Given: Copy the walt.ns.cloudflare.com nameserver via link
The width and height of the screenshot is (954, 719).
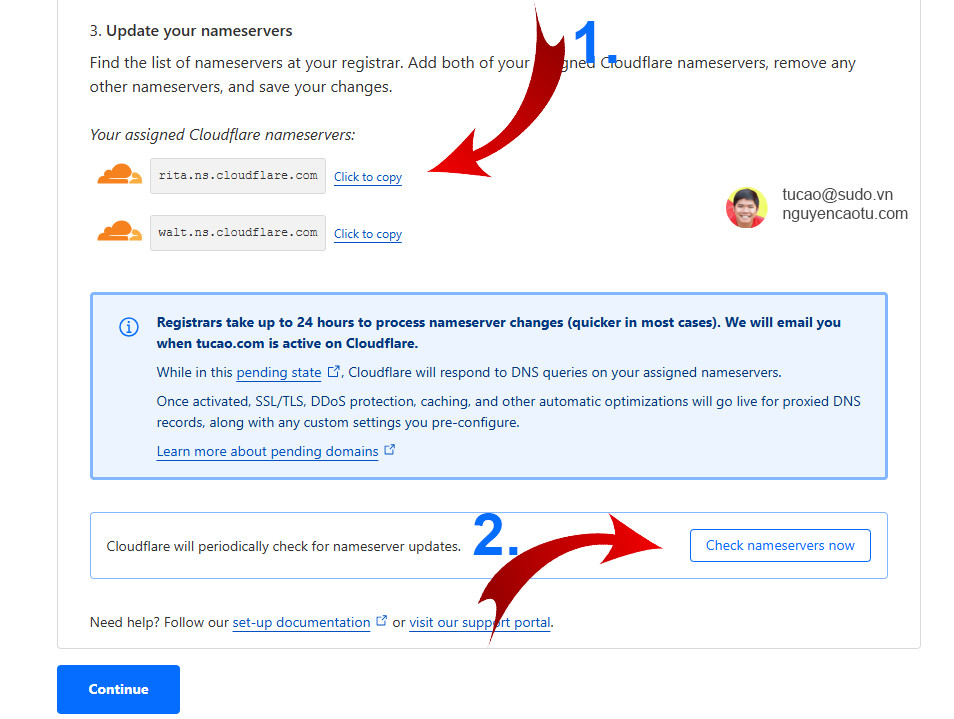Looking at the screenshot, I should (368, 234).
